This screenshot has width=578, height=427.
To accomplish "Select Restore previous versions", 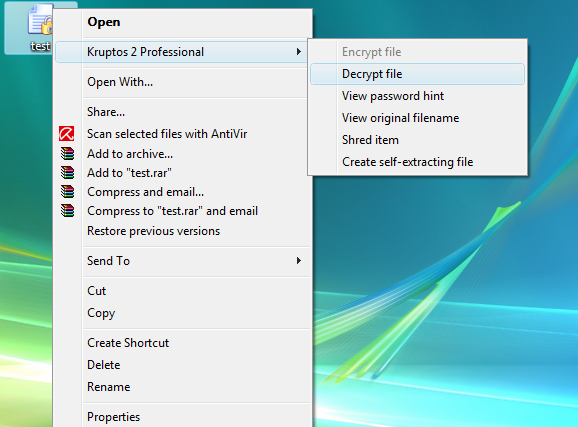I will coord(183,231).
